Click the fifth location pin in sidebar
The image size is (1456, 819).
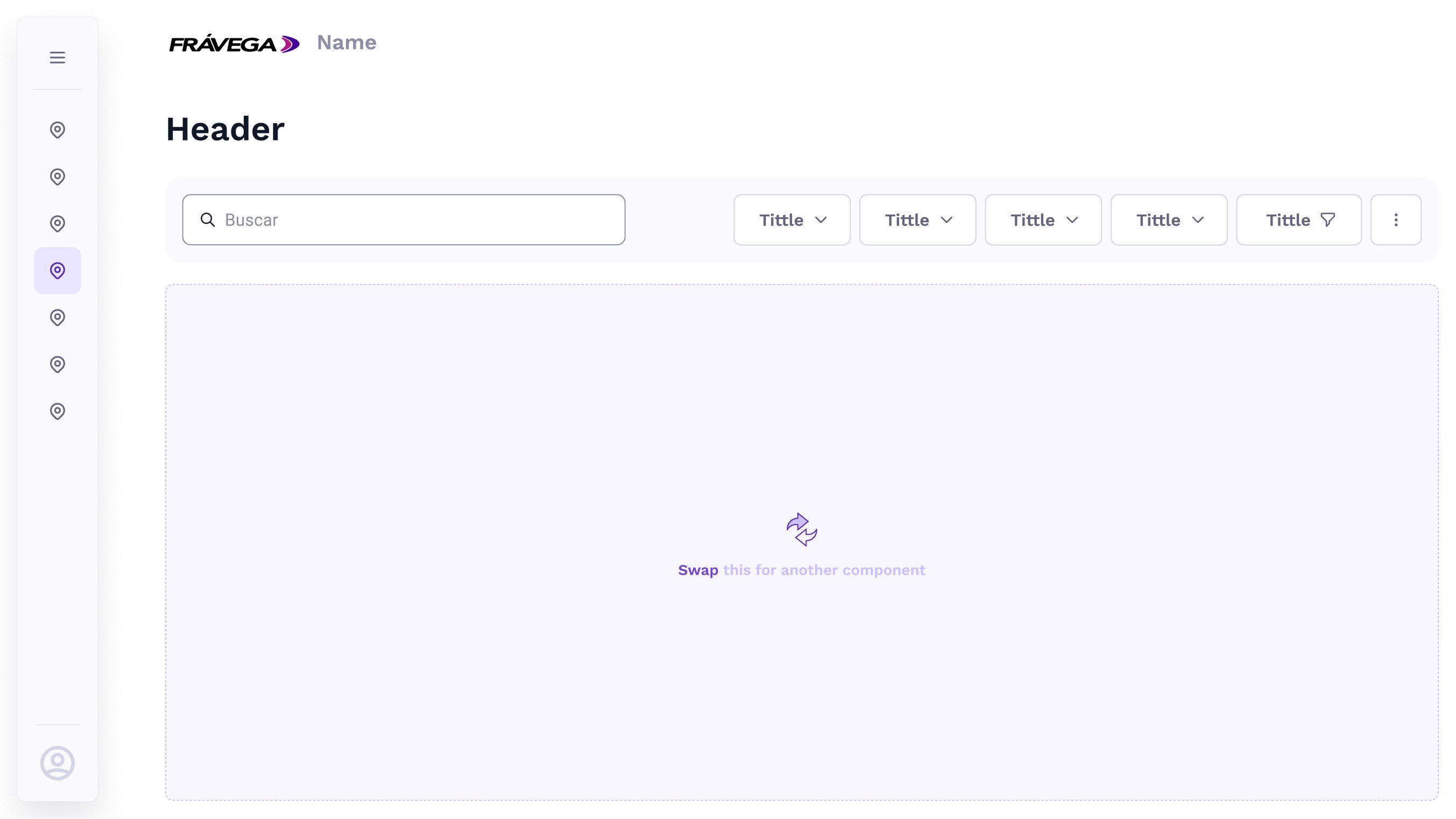pos(57,317)
